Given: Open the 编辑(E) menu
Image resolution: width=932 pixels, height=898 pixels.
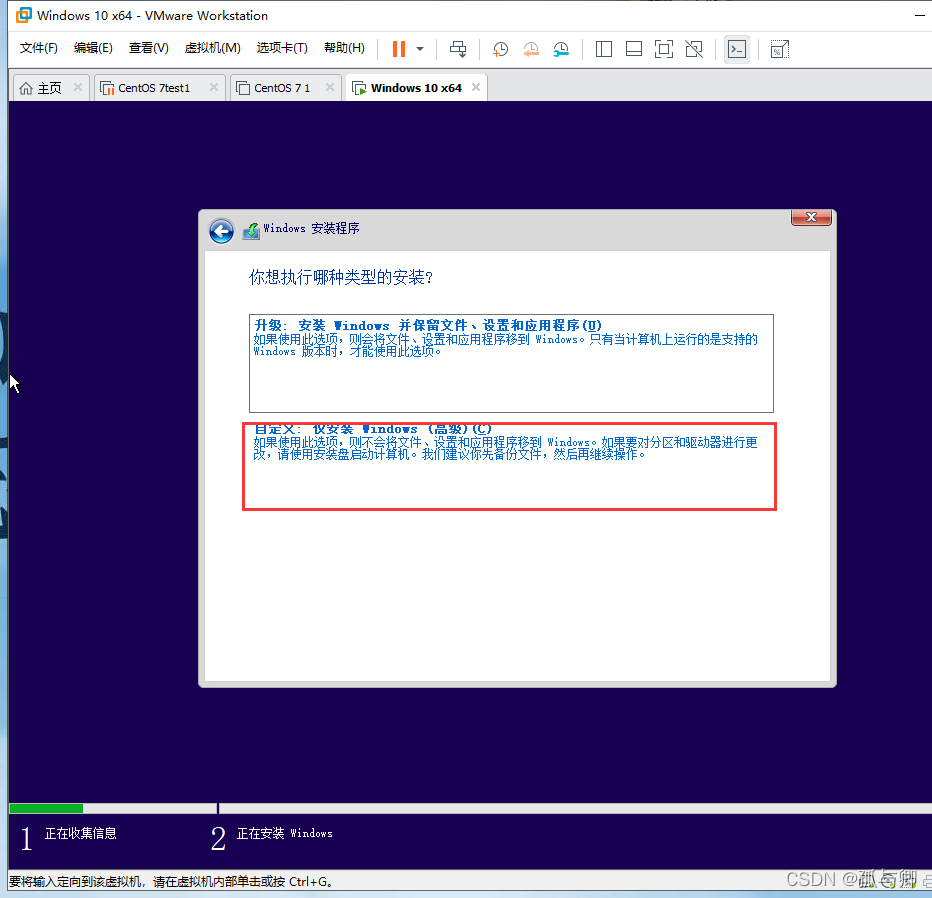Looking at the screenshot, I should (93, 48).
